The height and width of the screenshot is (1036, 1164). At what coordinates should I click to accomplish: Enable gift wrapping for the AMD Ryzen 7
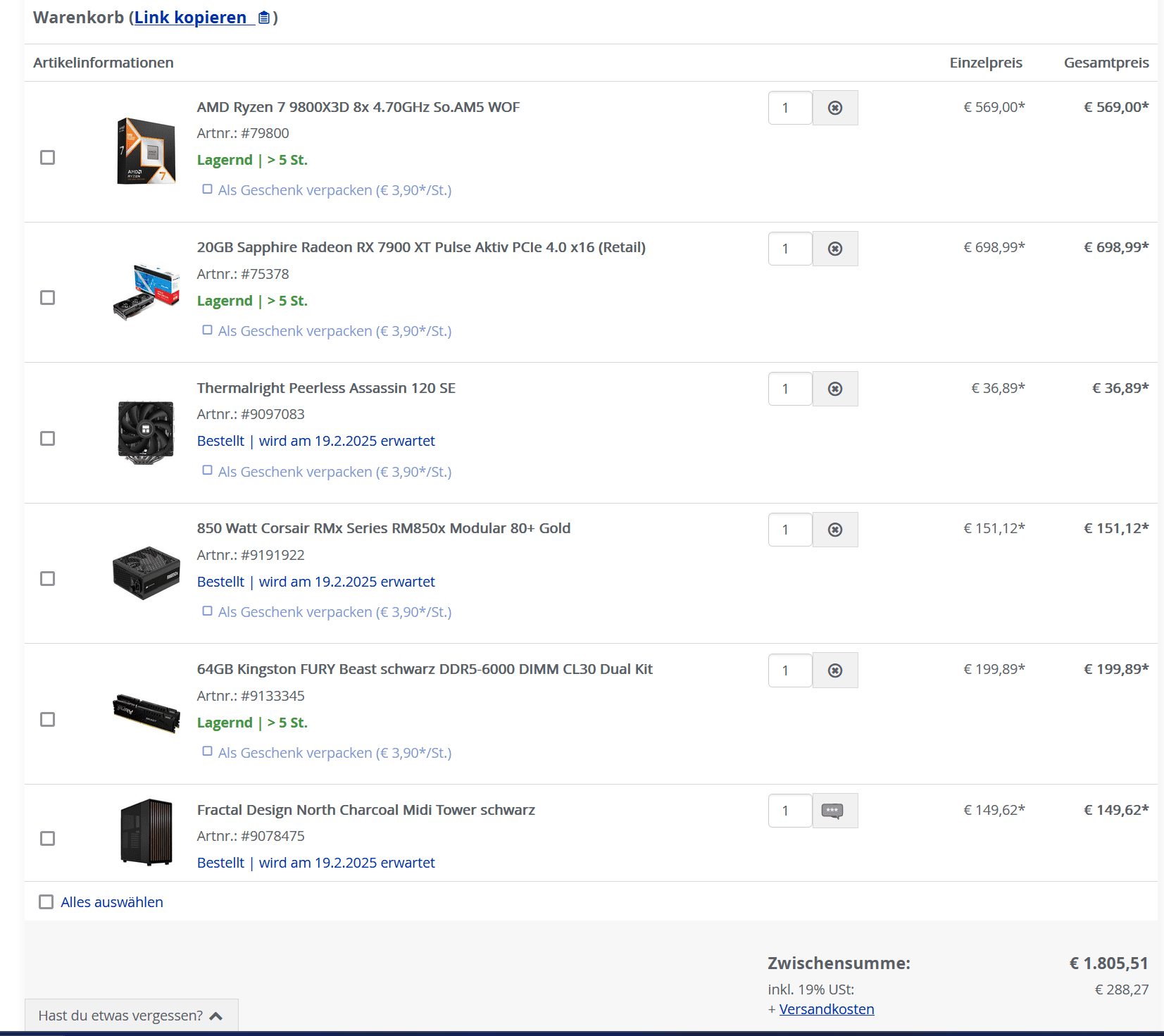click(207, 189)
